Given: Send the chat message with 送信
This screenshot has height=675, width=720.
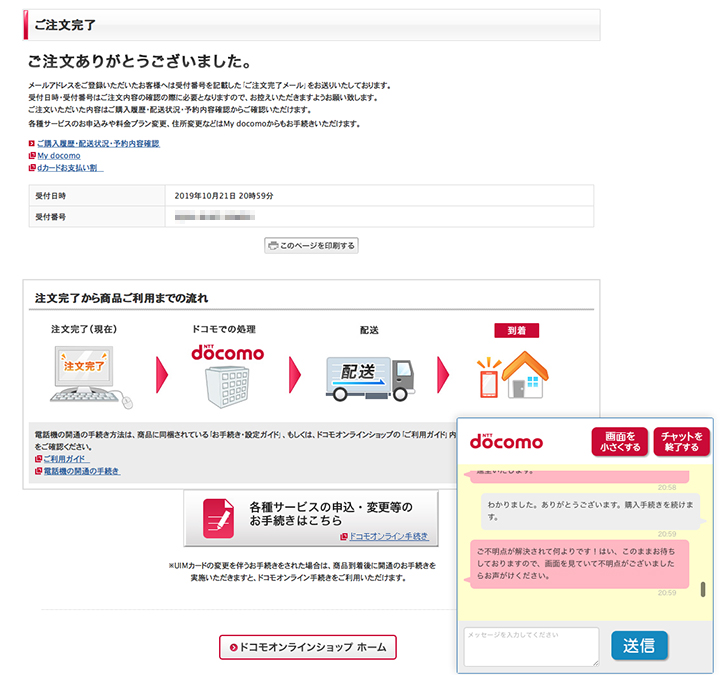Looking at the screenshot, I should (x=639, y=646).
